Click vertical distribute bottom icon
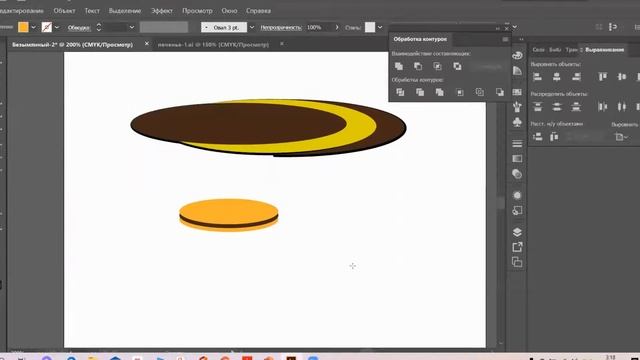 pos(576,107)
